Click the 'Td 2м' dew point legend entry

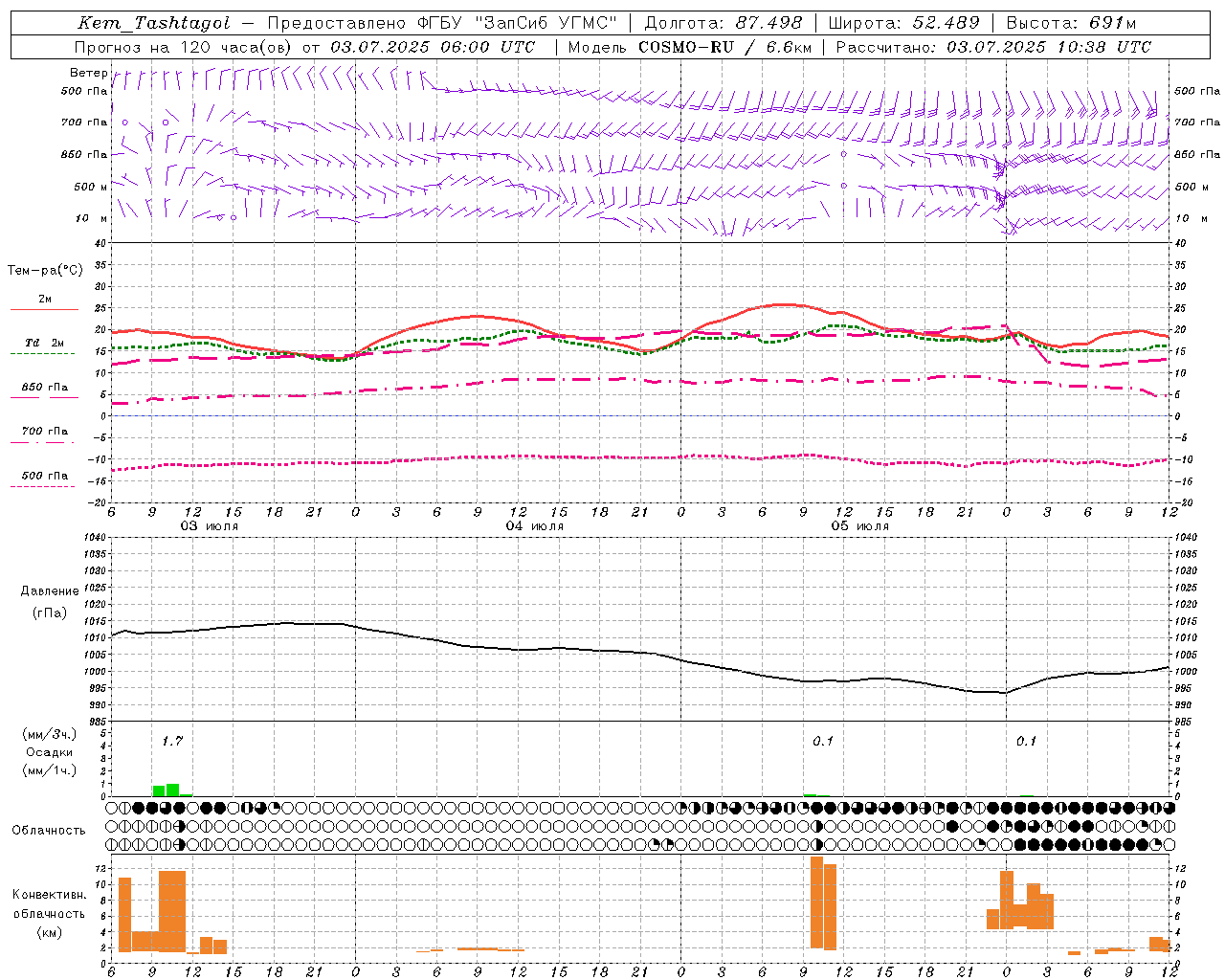pyautogui.click(x=45, y=343)
